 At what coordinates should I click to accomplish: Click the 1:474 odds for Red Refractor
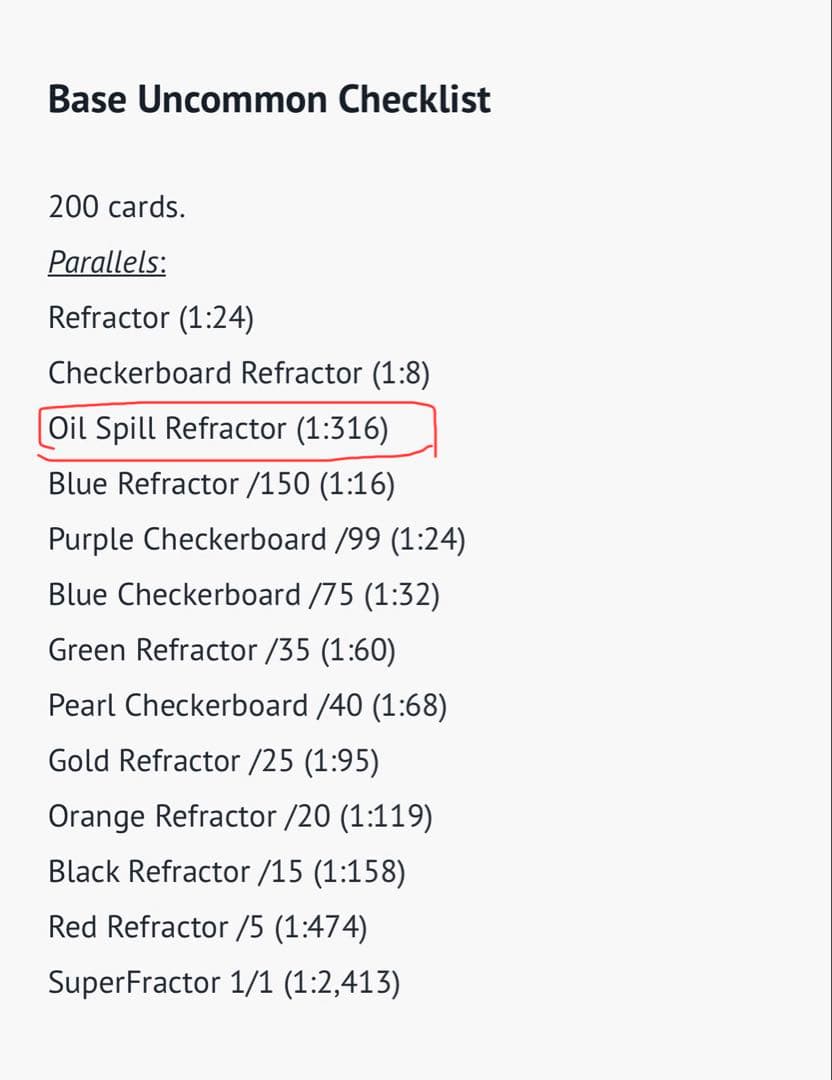coord(321,928)
